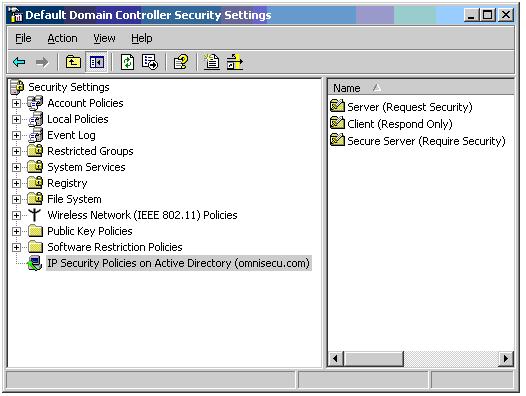Viewport: 526px width, 396px height.
Task: Click IP Security Policies node icon
Action: (x=35, y=263)
